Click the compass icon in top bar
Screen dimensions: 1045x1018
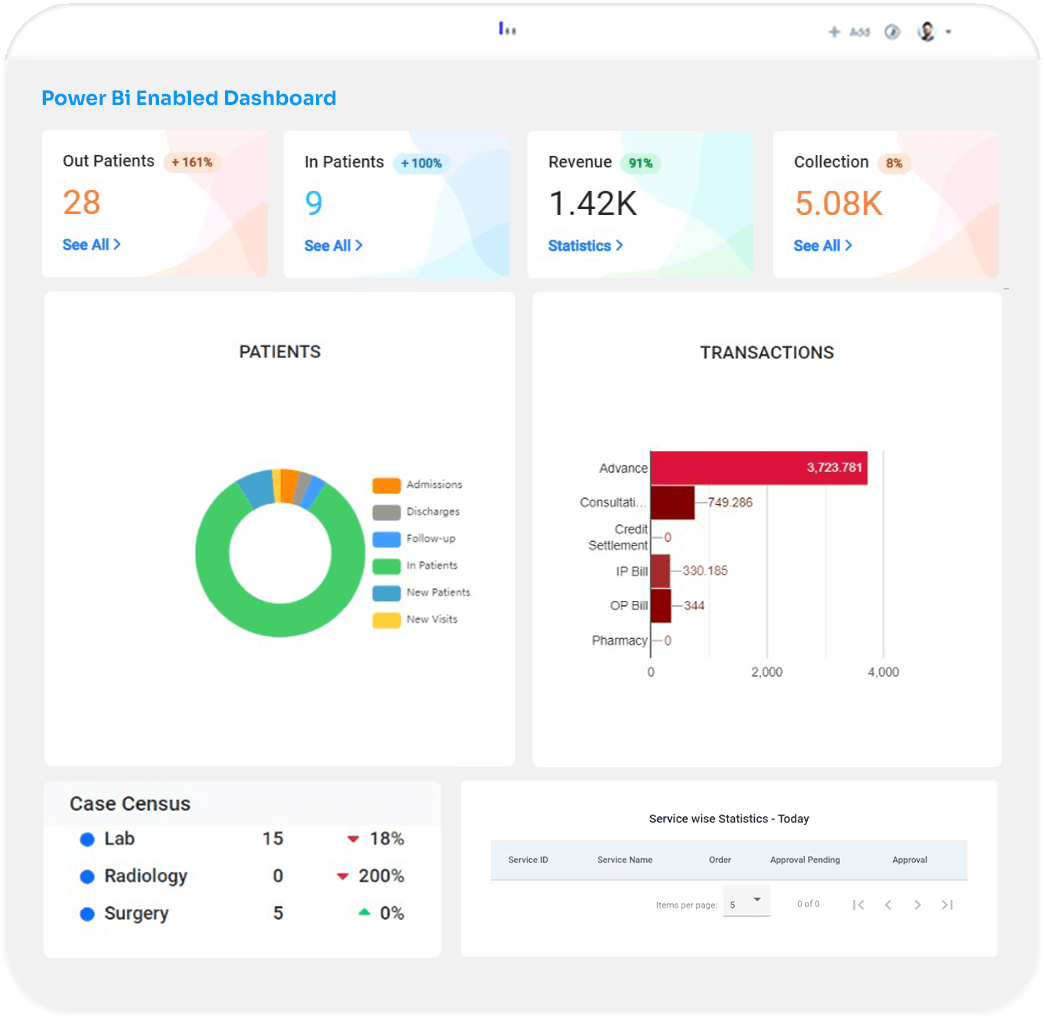893,32
